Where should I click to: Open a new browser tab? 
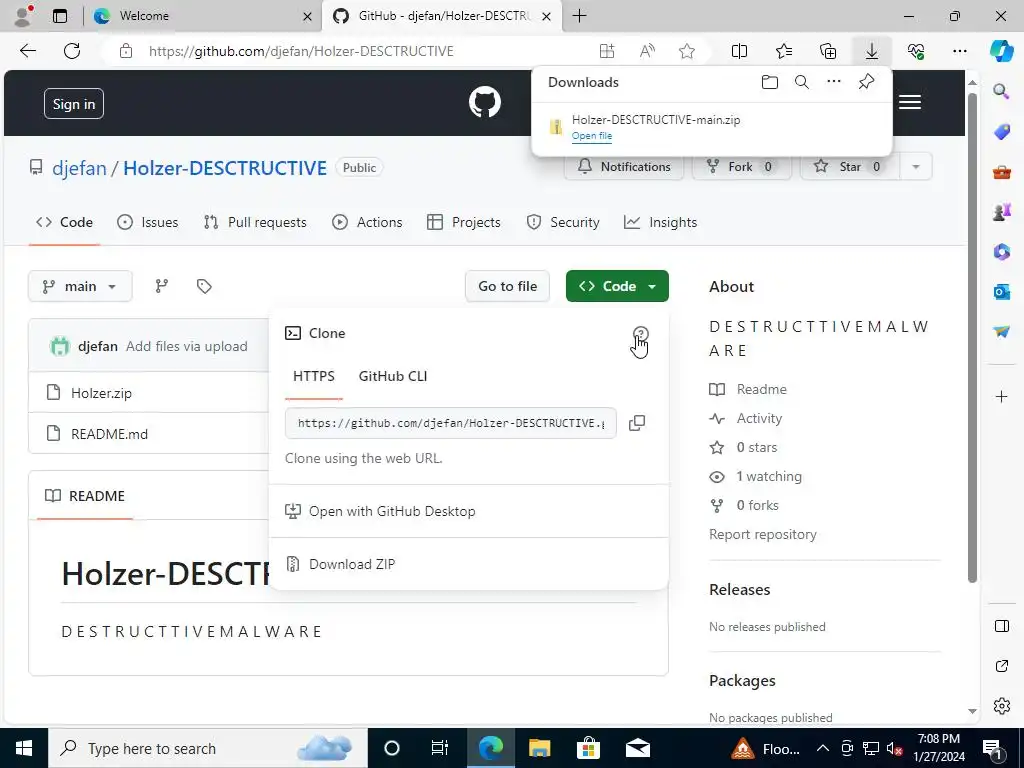pos(579,16)
